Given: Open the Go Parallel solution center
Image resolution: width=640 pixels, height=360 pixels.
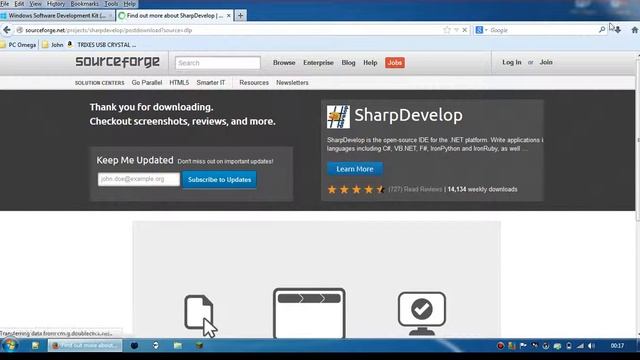Looking at the screenshot, I should (x=147, y=82).
